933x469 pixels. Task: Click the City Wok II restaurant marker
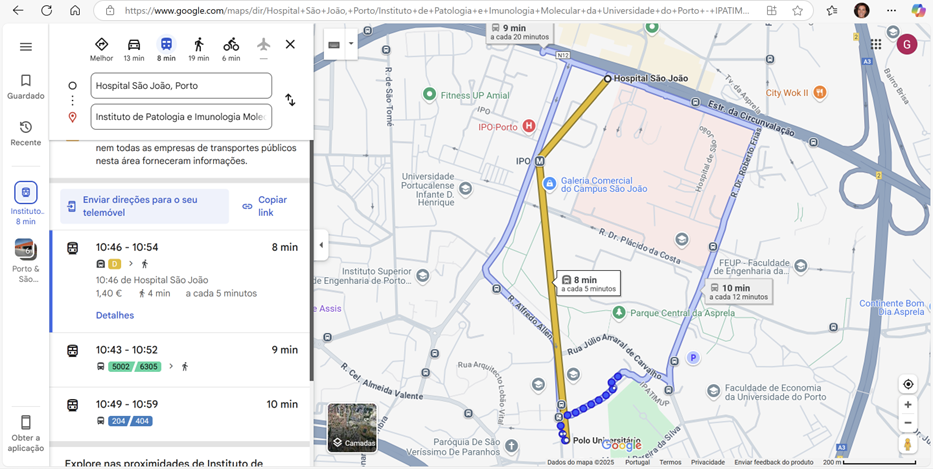(x=819, y=92)
